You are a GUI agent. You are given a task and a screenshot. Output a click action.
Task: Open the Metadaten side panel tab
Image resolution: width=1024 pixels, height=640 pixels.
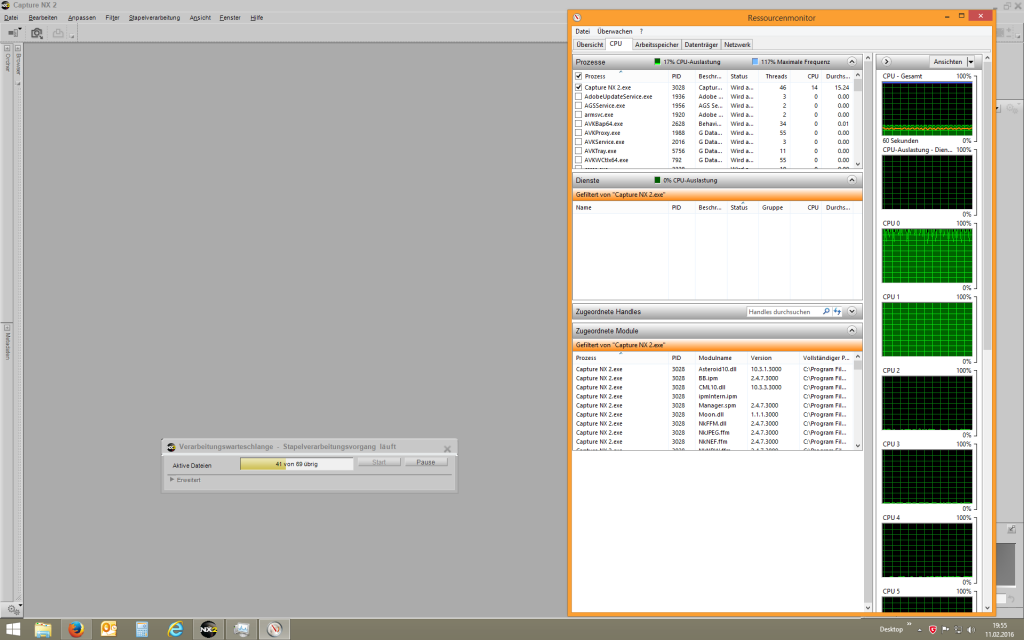coord(7,342)
